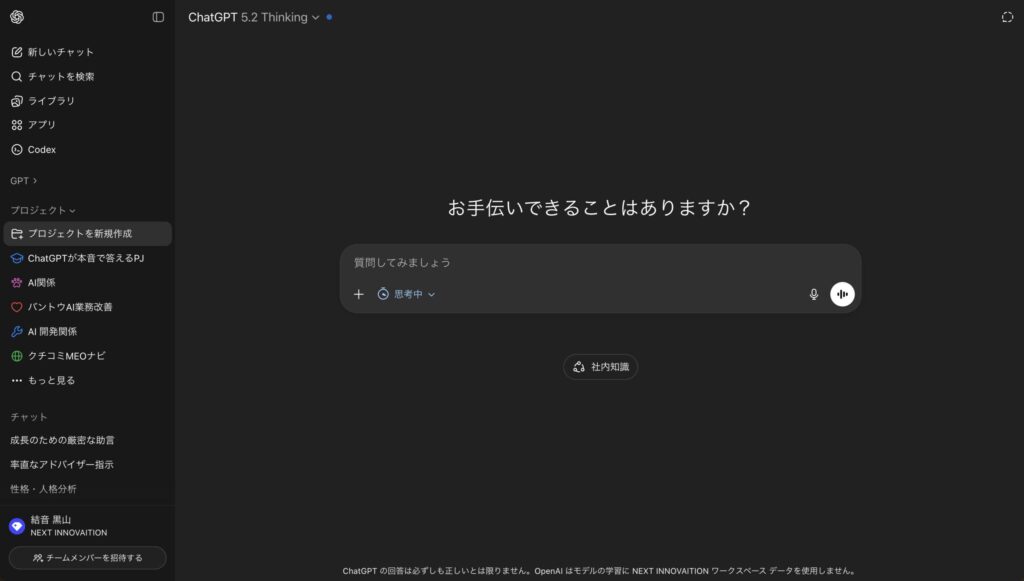Viewport: 1024px width, 581px height.
Task: Click the ChatGPT logo icon
Action: [x=17, y=17]
